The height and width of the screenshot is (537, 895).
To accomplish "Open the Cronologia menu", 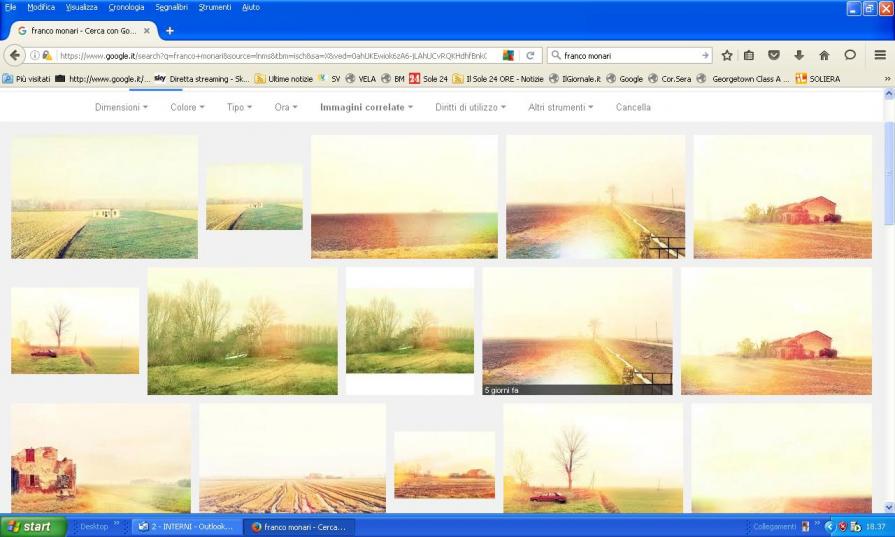I will tap(126, 7).
